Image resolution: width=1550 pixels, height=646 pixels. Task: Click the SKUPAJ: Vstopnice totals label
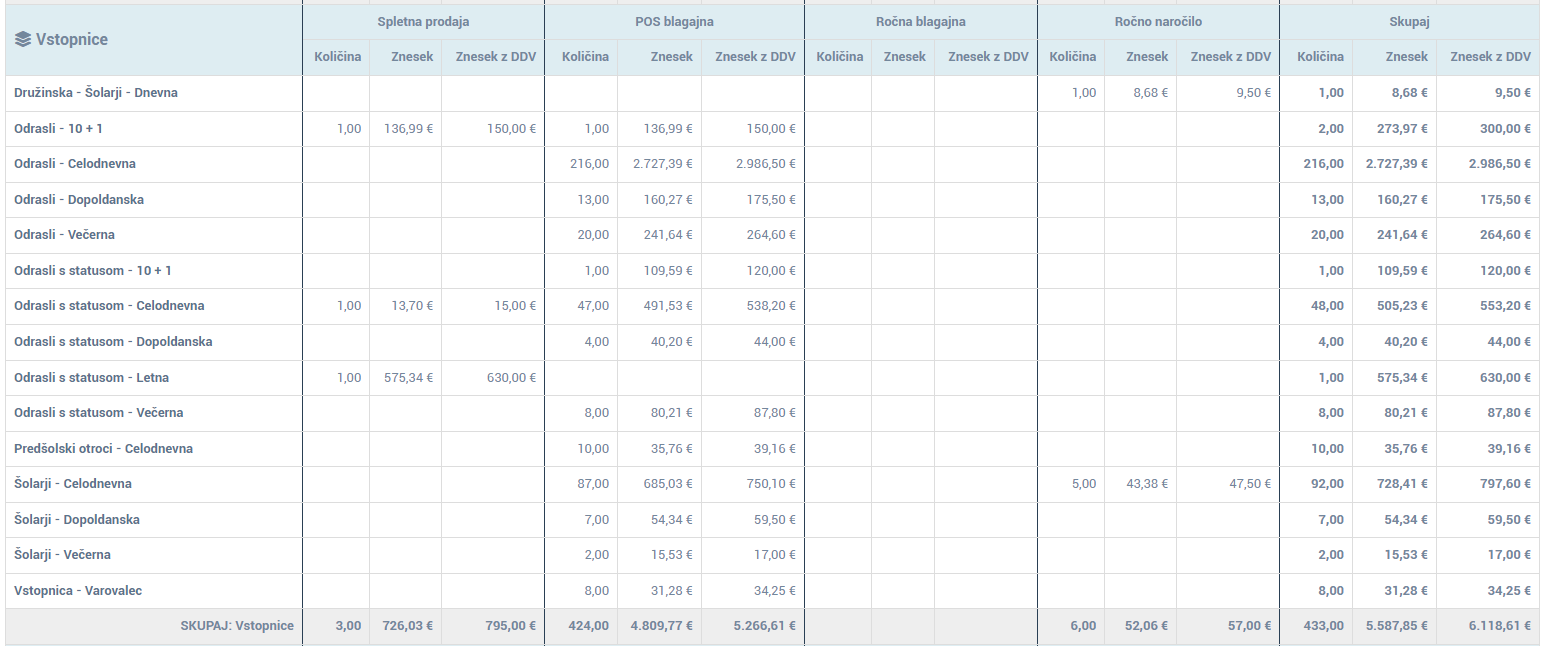(x=237, y=626)
